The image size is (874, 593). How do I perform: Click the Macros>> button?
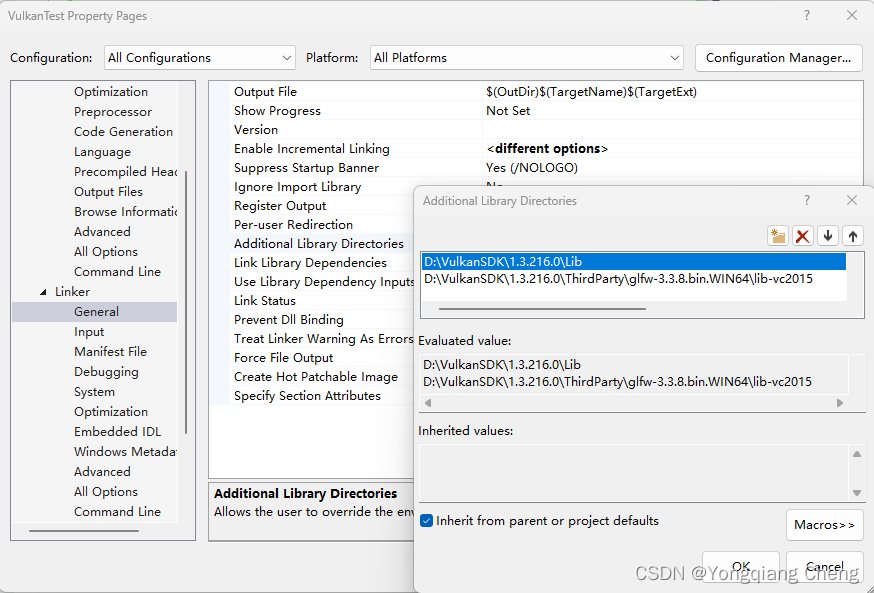[824, 524]
